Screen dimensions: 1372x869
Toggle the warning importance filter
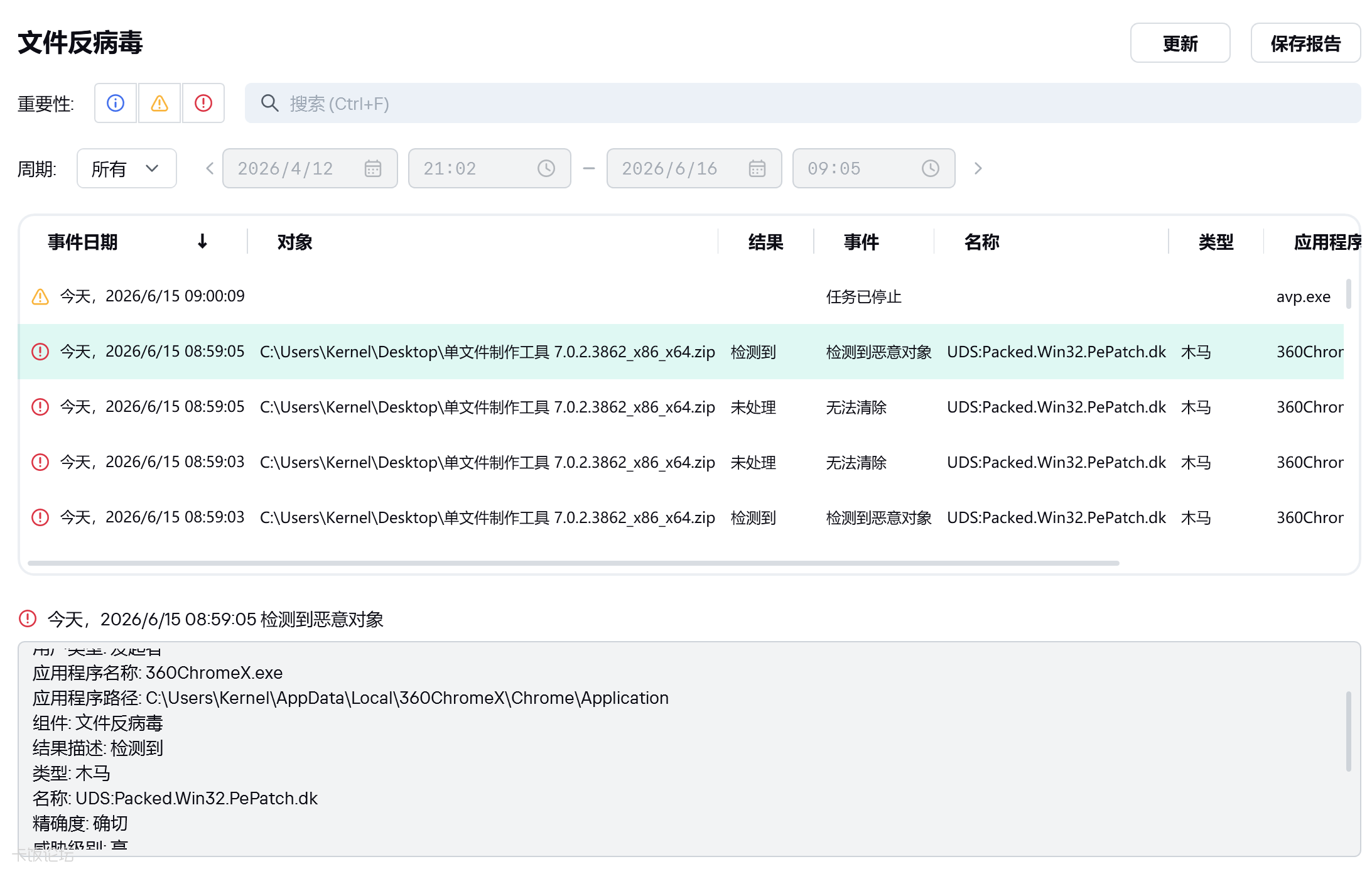click(x=159, y=103)
